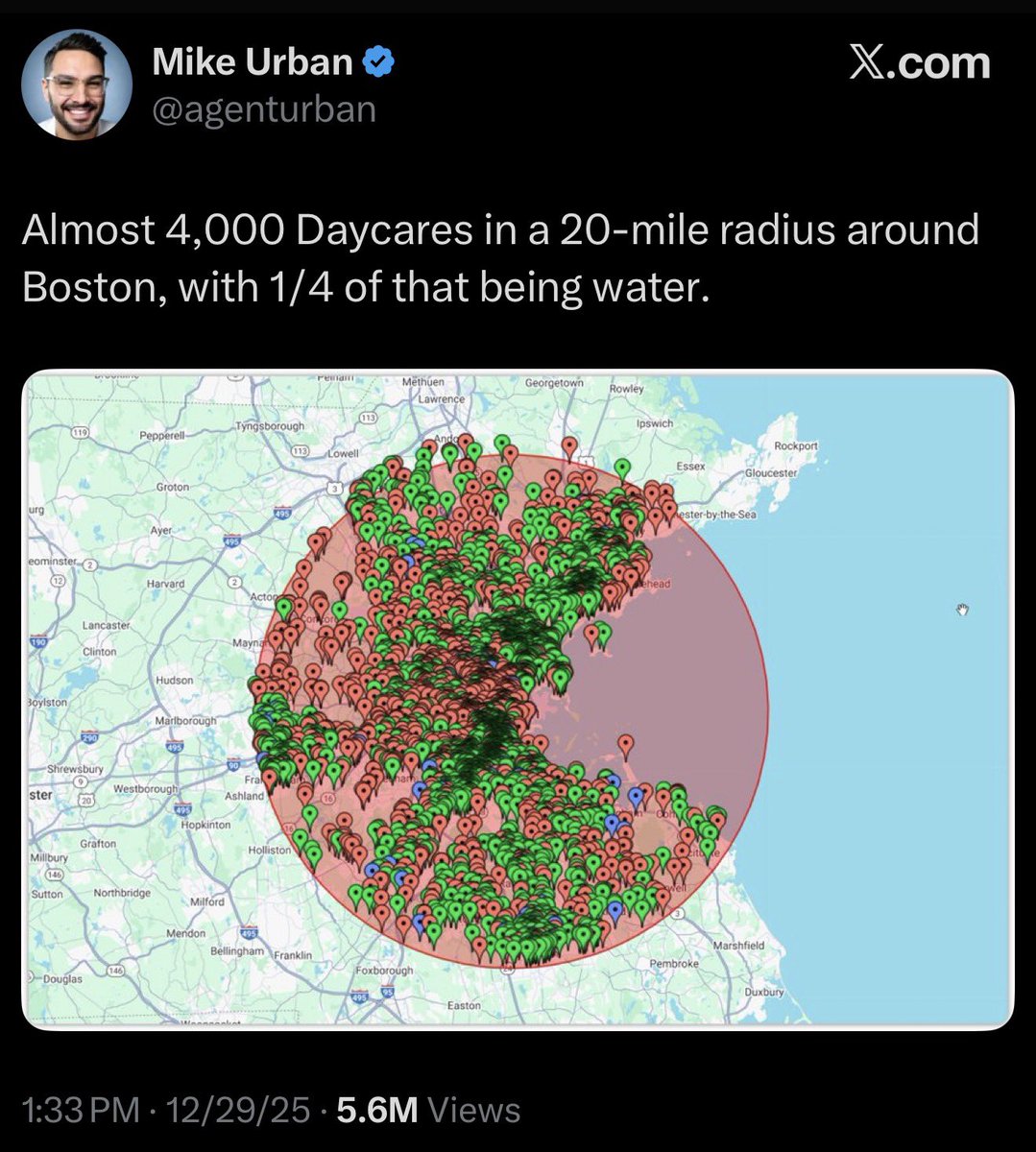The width and height of the screenshot is (1036, 1152).
Task: Select the Rockport town label
Action: click(x=796, y=445)
